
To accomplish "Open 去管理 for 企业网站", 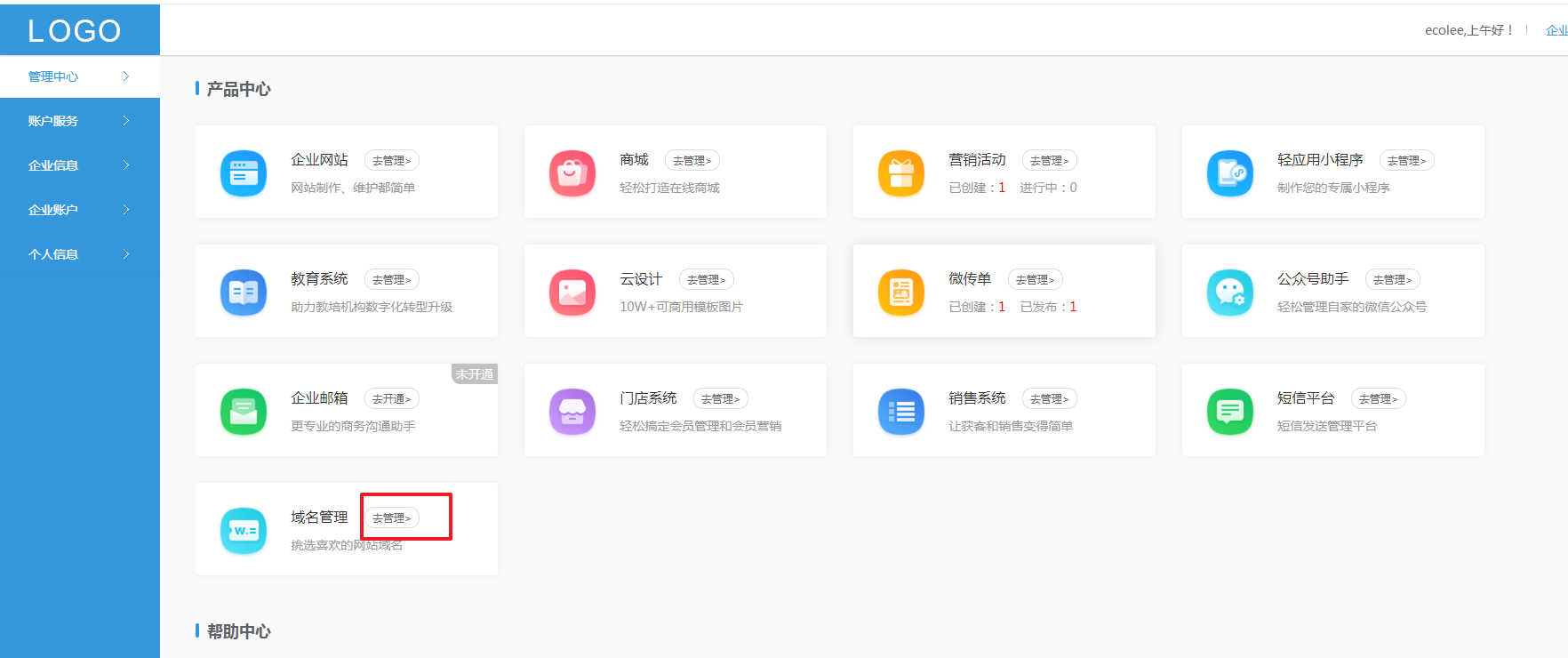I will (392, 161).
